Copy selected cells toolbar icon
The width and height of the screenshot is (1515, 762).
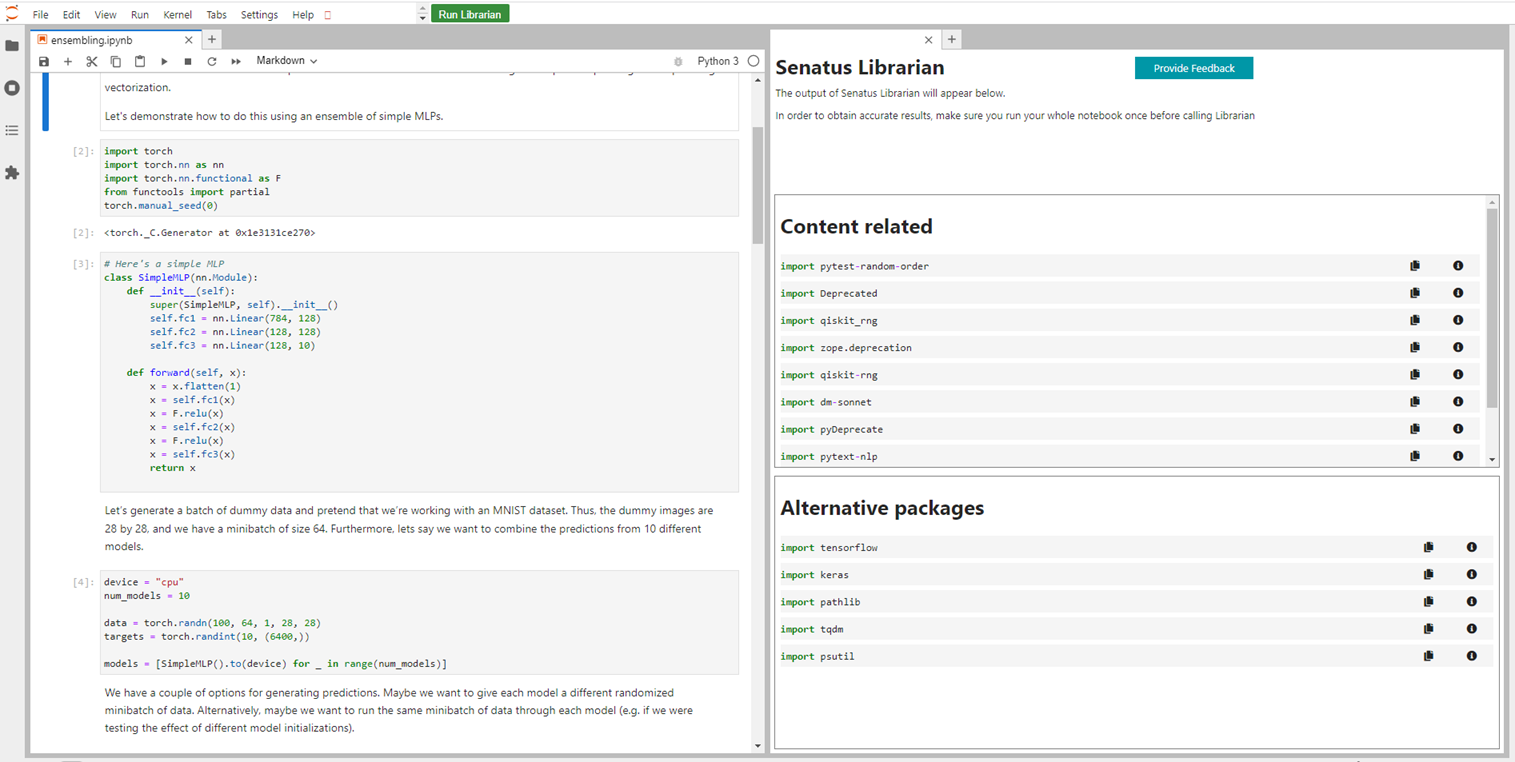pos(116,62)
